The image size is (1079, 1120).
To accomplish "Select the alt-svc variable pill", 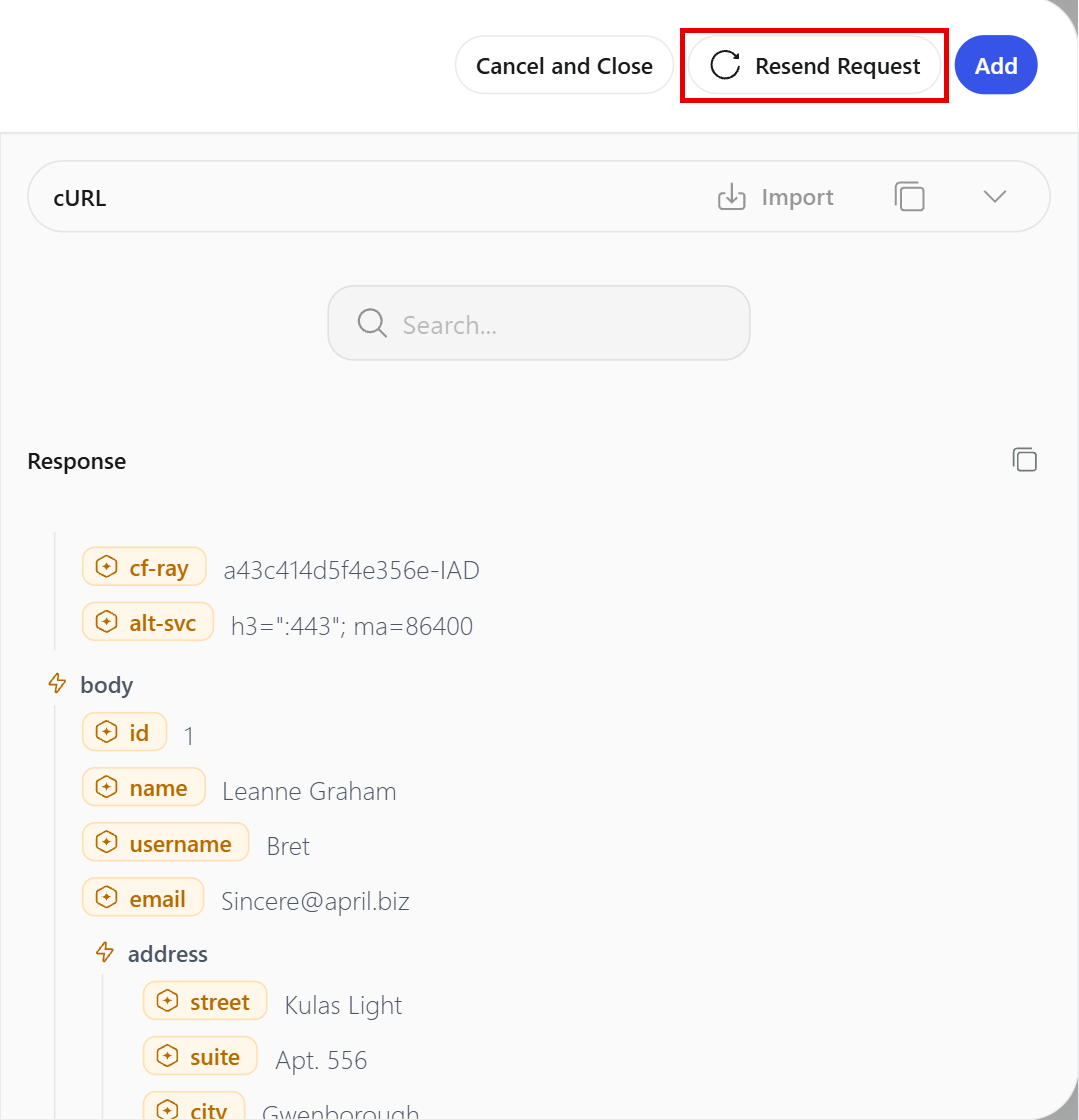I will click(x=148, y=621).
